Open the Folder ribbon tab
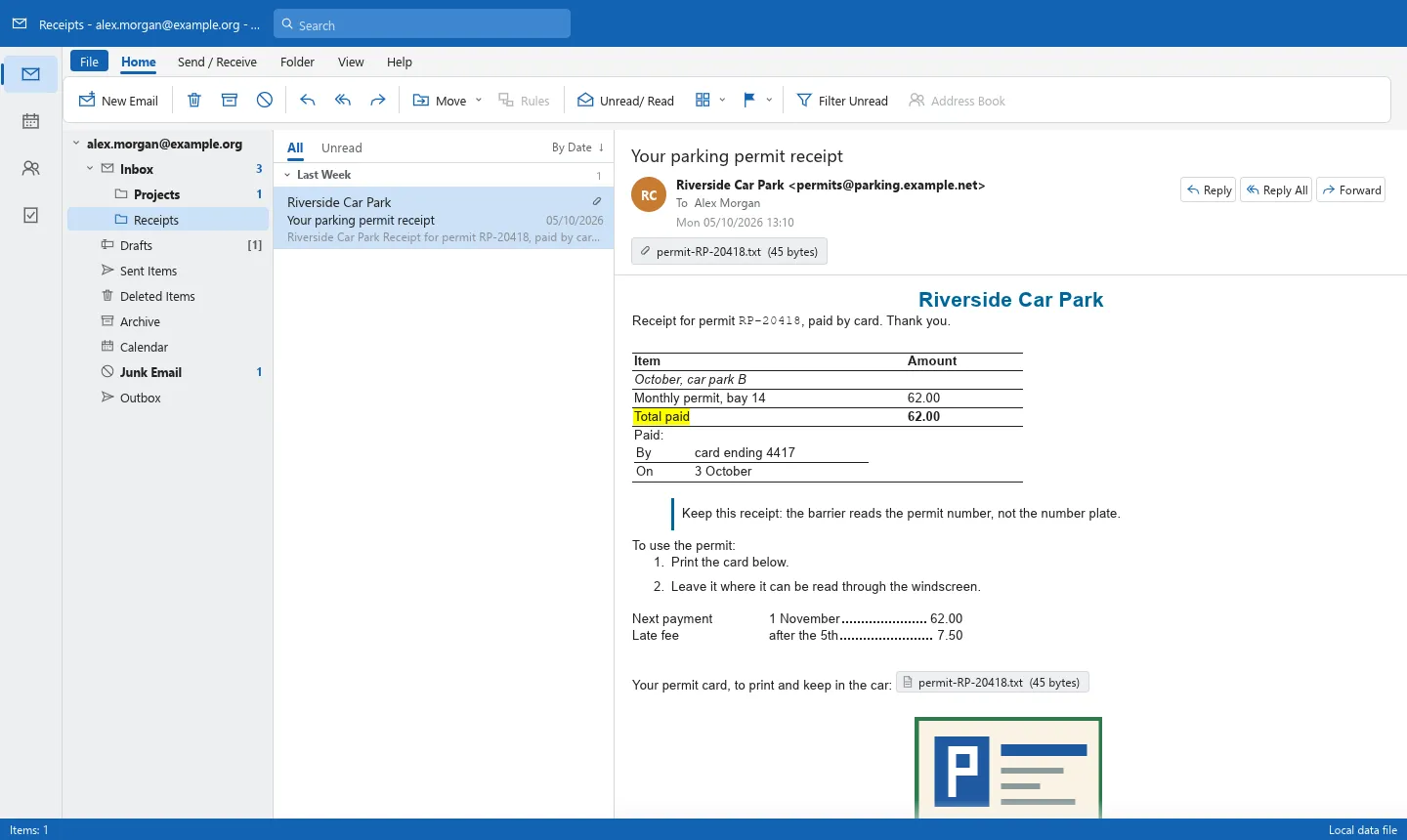 coord(297,62)
